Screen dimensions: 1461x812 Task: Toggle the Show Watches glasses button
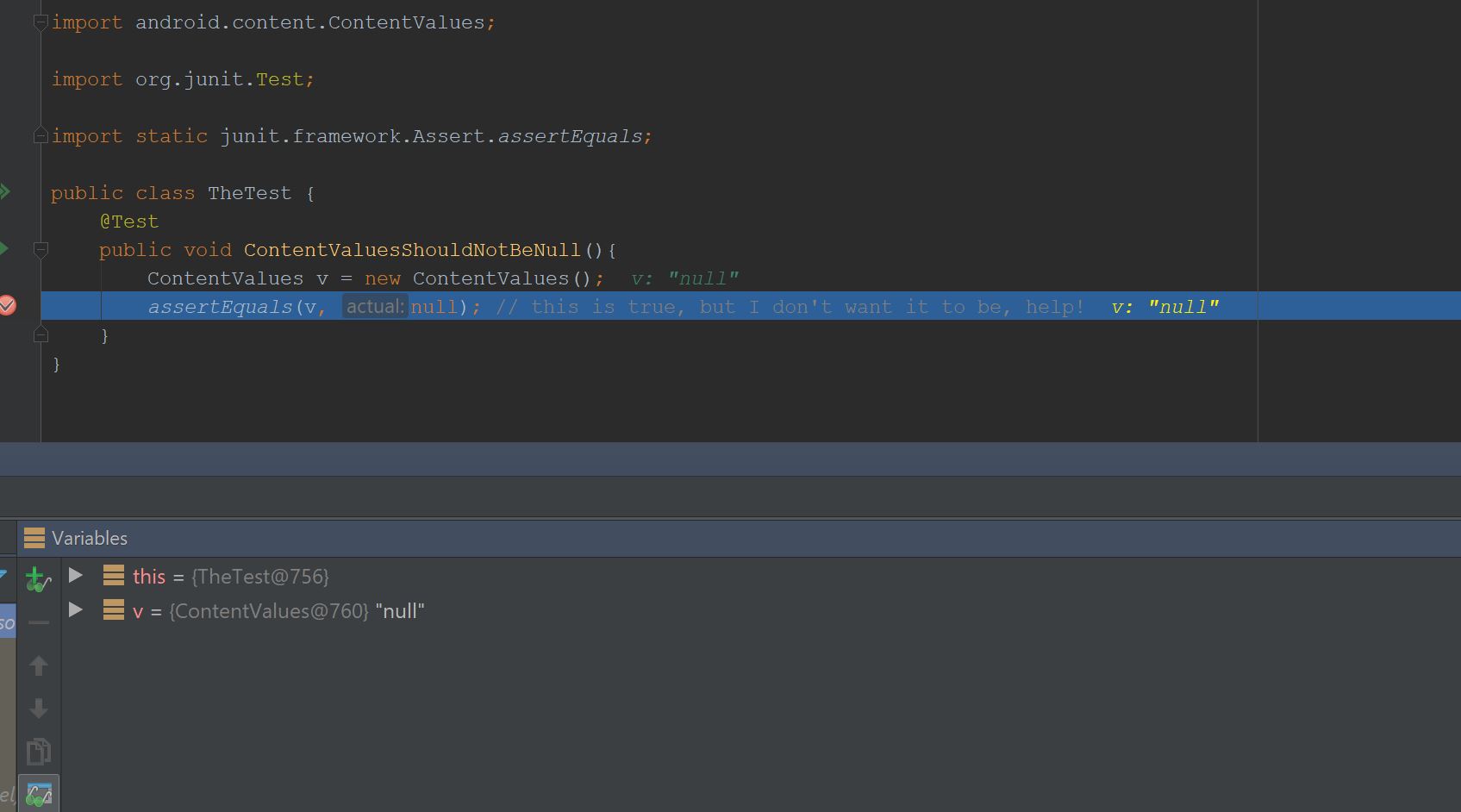(x=39, y=794)
